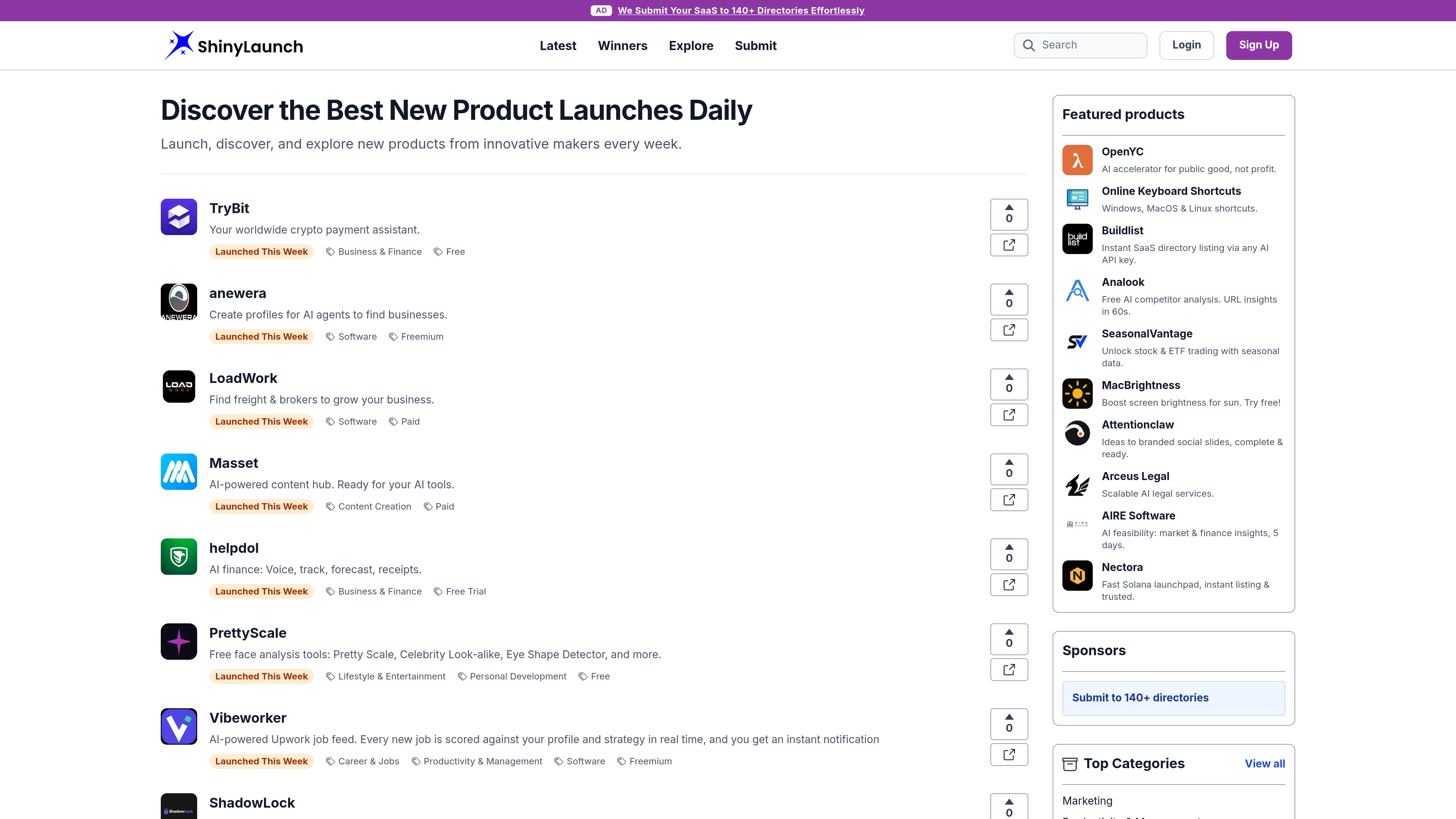This screenshot has height=819, width=1456.
Task: Open TryBit external website link icon
Action: (1009, 245)
